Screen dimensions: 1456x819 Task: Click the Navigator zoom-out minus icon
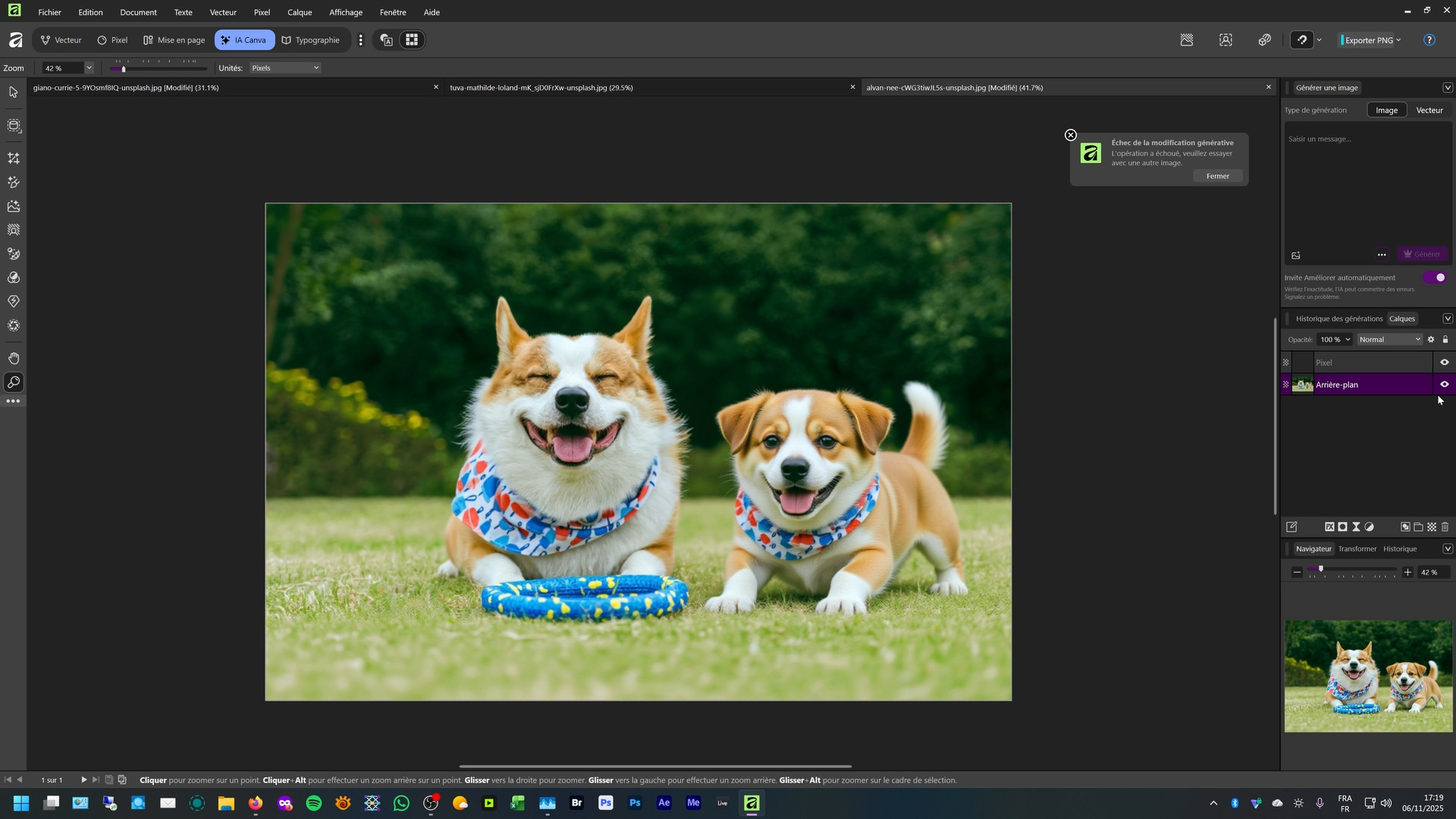(1297, 573)
